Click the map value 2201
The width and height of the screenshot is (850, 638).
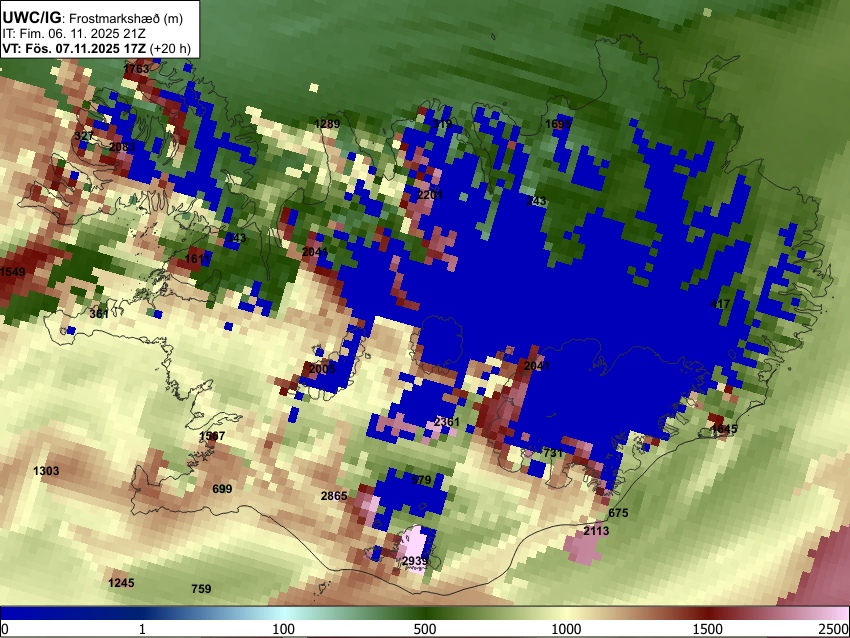tap(430, 194)
